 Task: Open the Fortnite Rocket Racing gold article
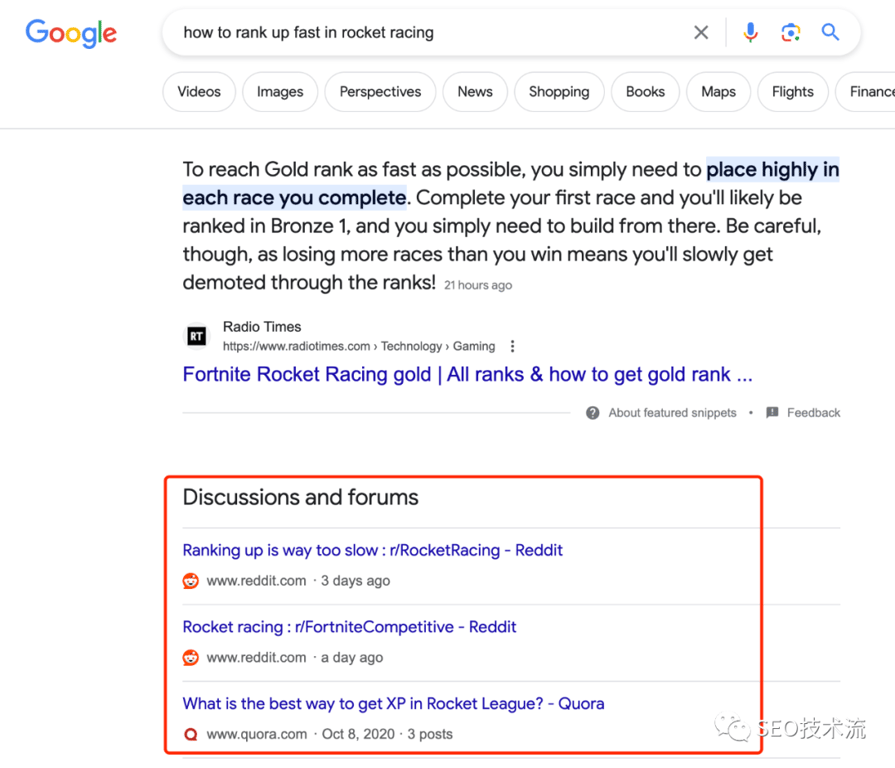467,375
